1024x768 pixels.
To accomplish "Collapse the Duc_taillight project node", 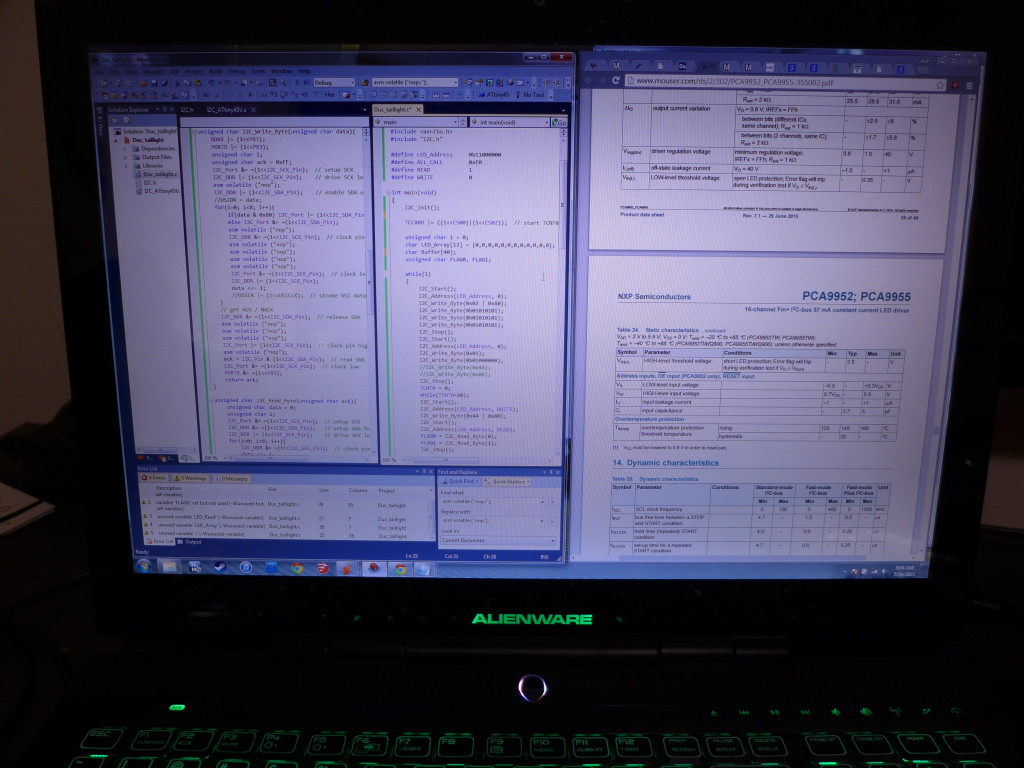I will [118, 140].
